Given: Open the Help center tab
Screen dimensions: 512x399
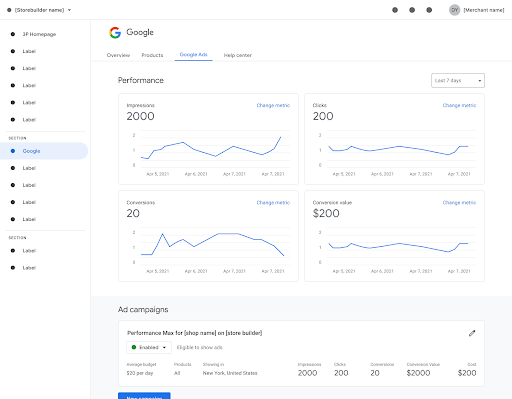Looking at the screenshot, I should pyautogui.click(x=238, y=55).
